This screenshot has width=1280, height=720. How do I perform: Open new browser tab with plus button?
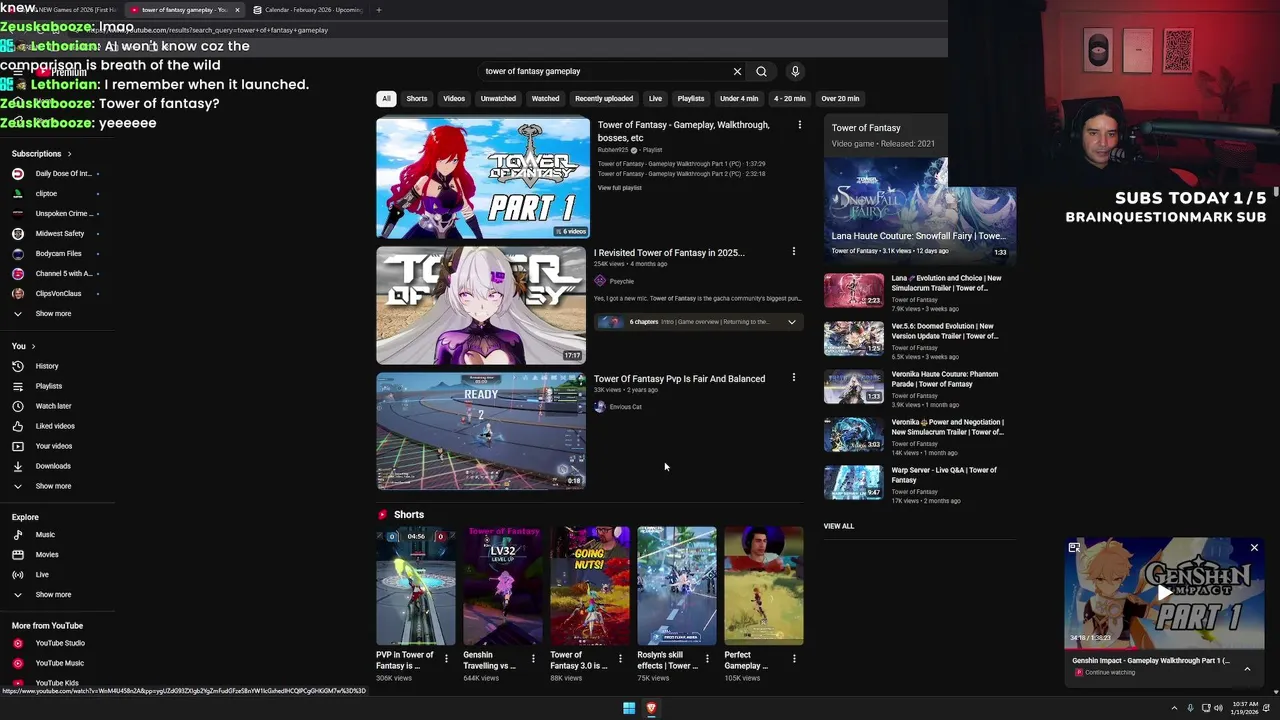click(x=378, y=10)
